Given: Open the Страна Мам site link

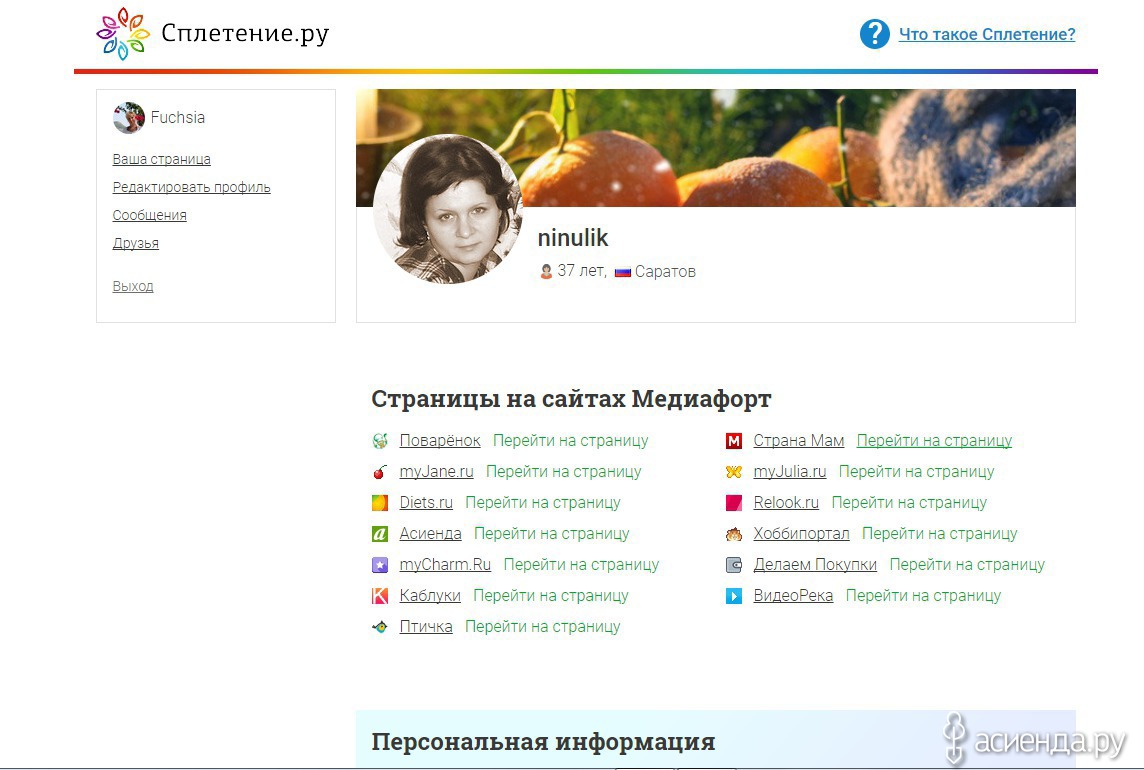Looking at the screenshot, I should point(799,441).
